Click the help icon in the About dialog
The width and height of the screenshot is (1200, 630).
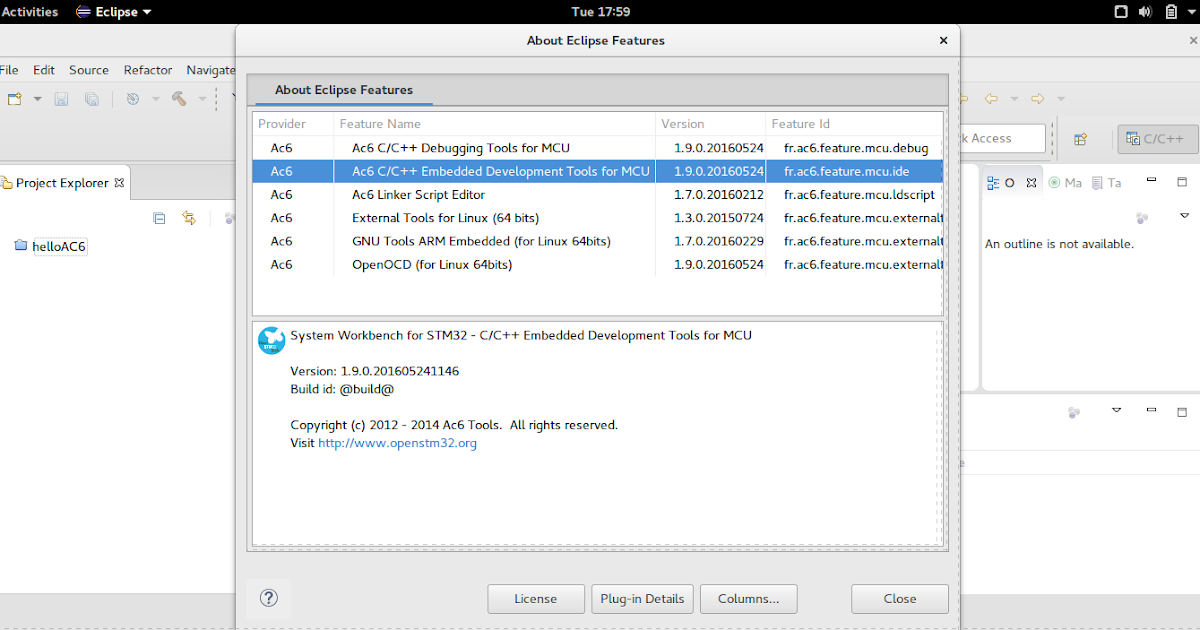tap(268, 598)
